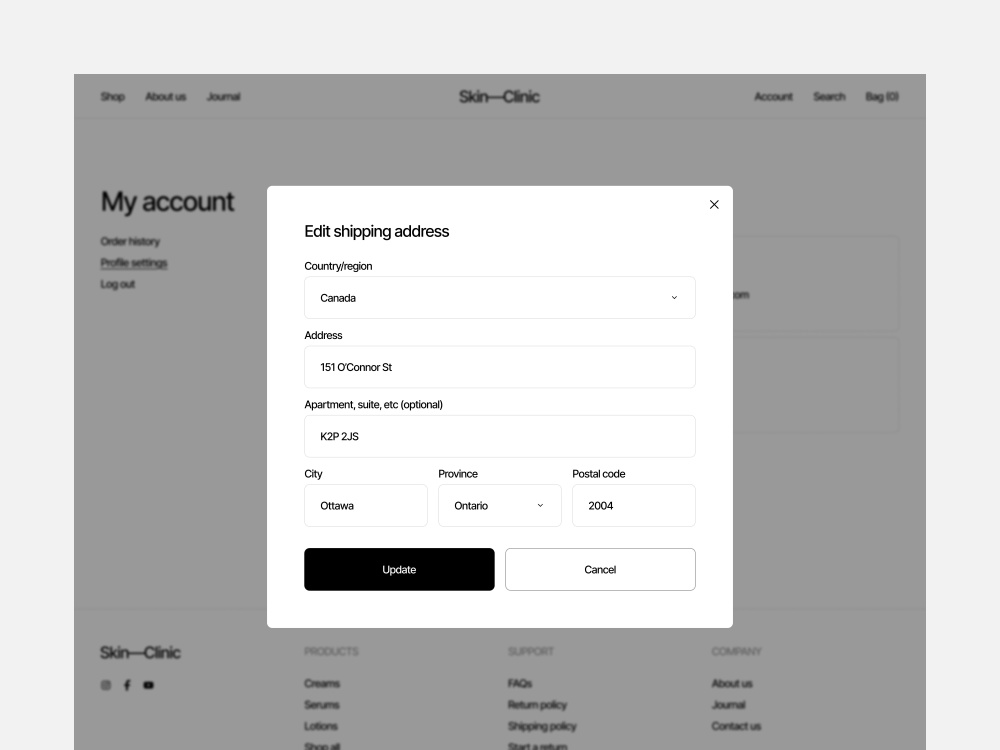
Task: Click the Apartment, suite field containing K2P 2JS
Action: (x=500, y=436)
